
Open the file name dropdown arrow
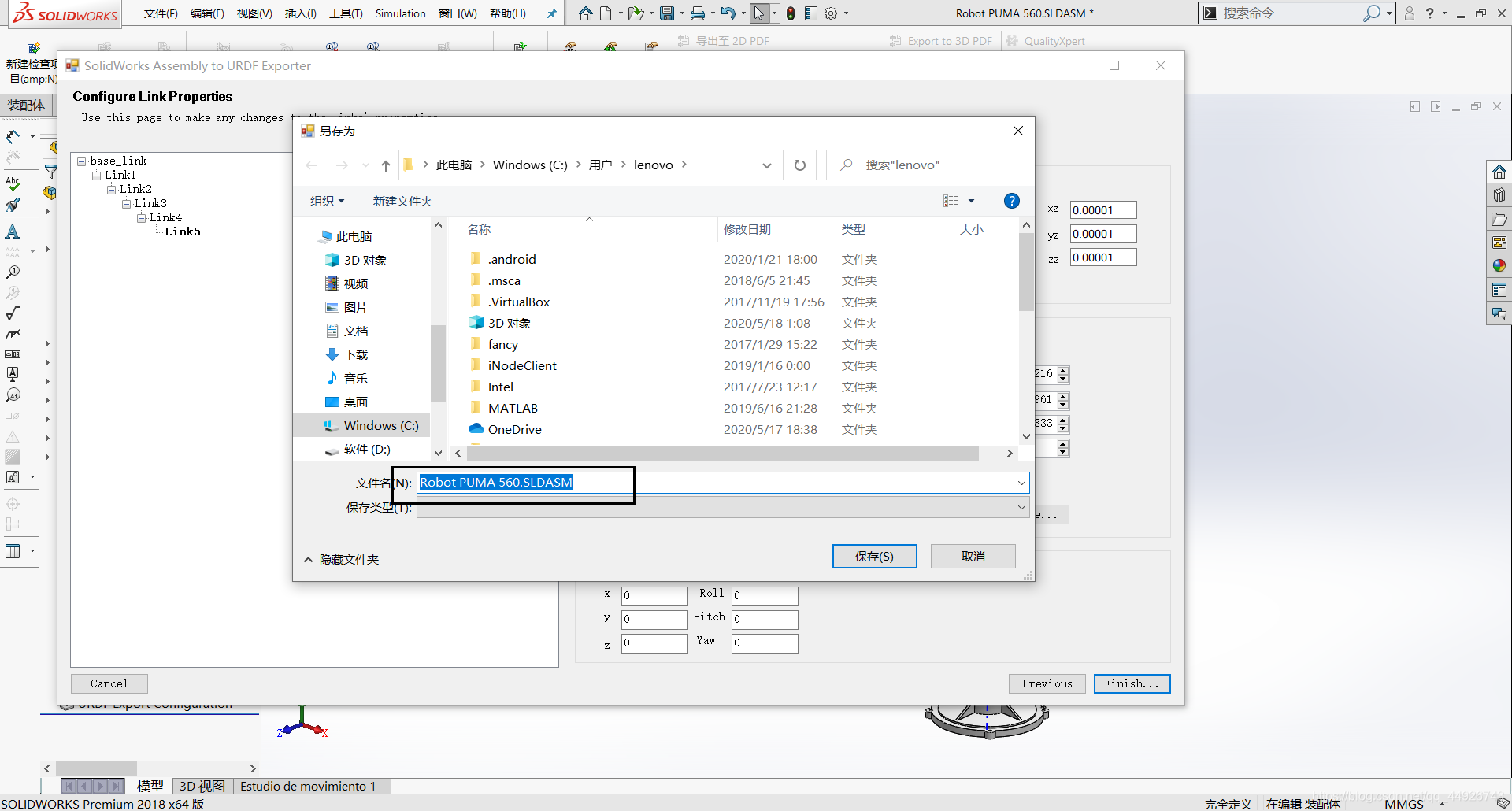[1021, 483]
